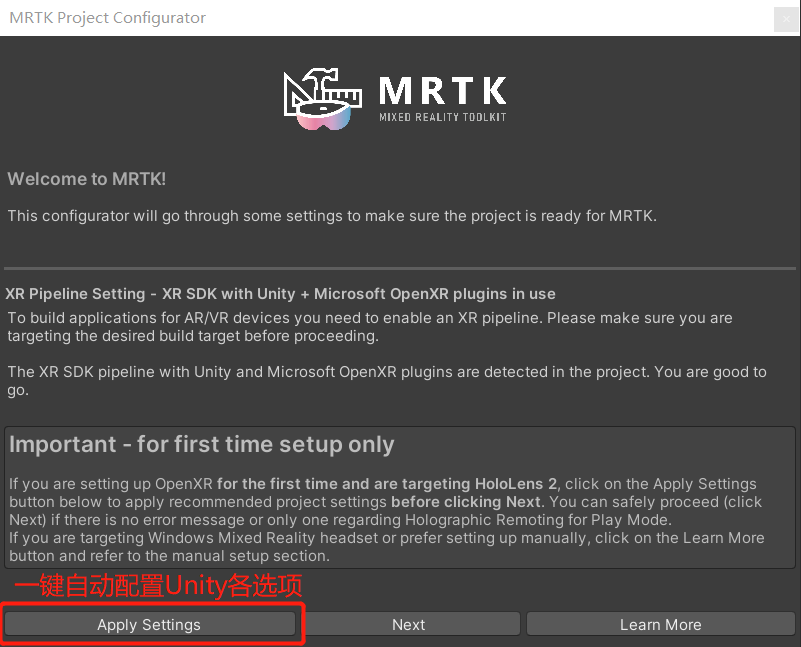
Task: Select the XR Pipeline Setting heading
Action: (280, 294)
